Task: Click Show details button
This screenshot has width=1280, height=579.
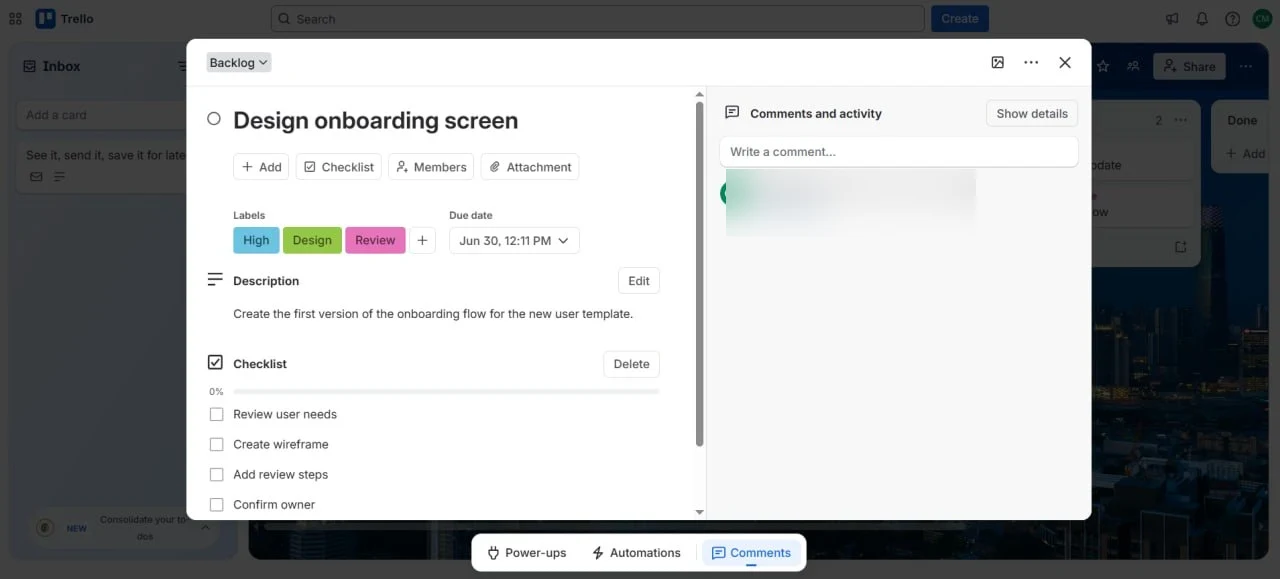Action: (1032, 113)
